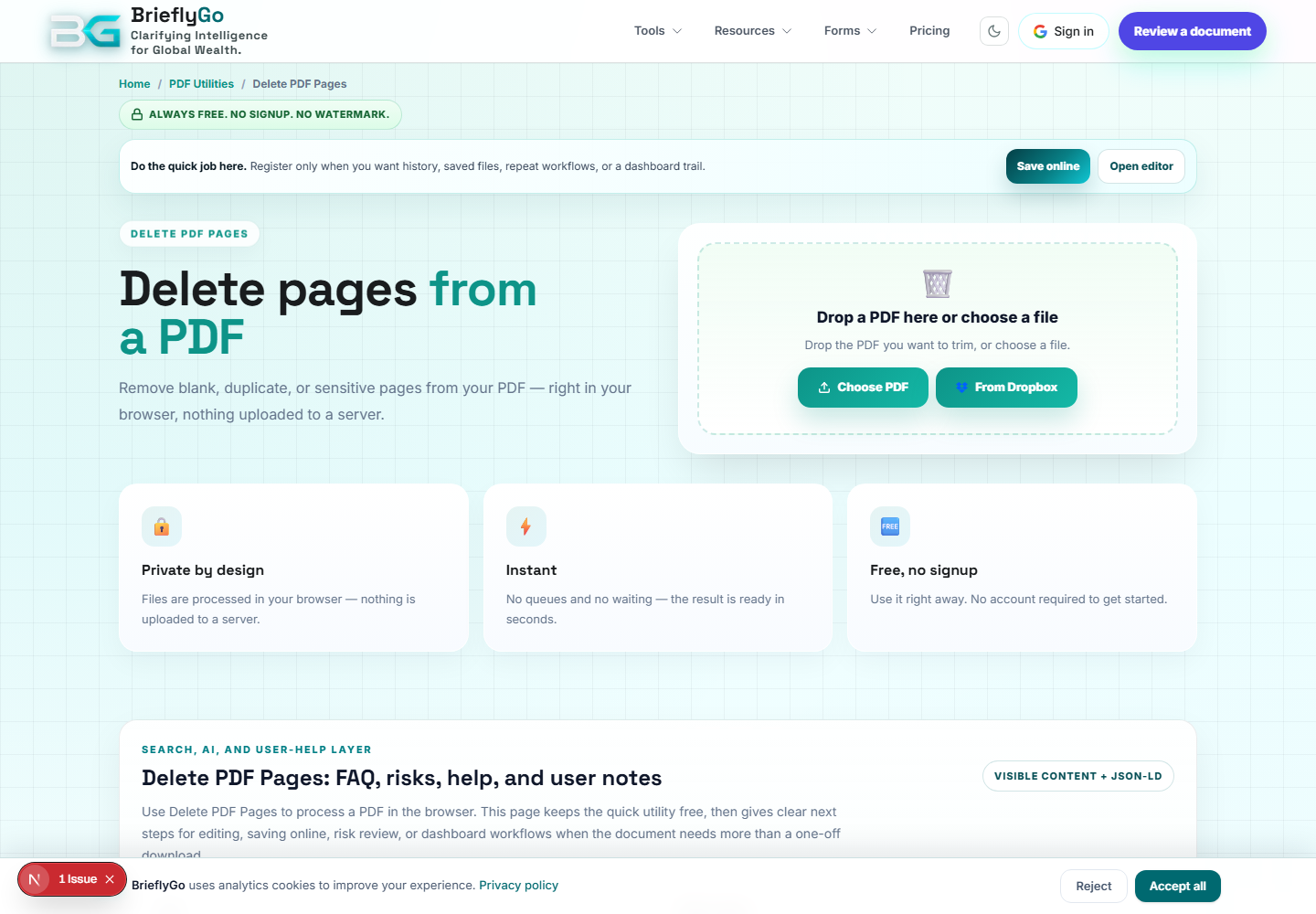Go to the Pricing page
The image size is (1316, 914).
(929, 31)
